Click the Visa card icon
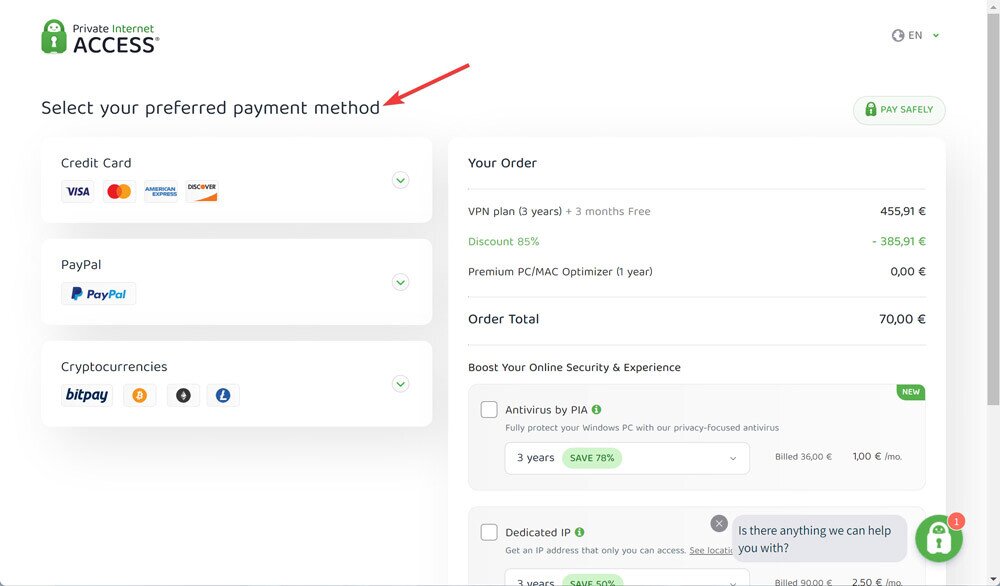1000x586 pixels. point(78,191)
